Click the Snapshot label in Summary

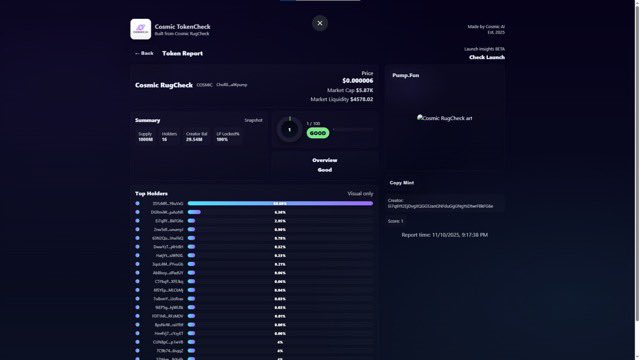253,120
